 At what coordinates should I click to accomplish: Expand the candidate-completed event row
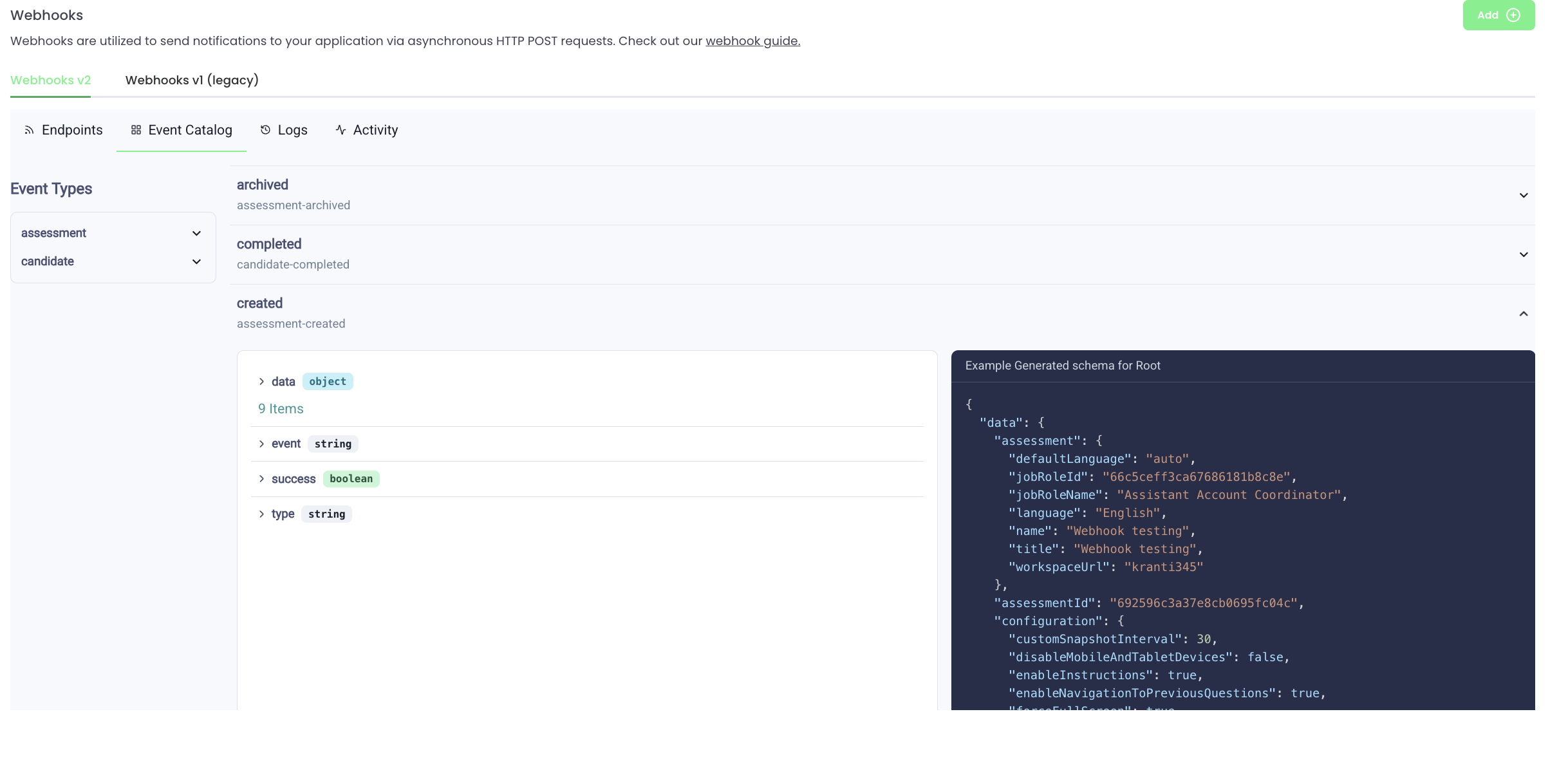1524,255
